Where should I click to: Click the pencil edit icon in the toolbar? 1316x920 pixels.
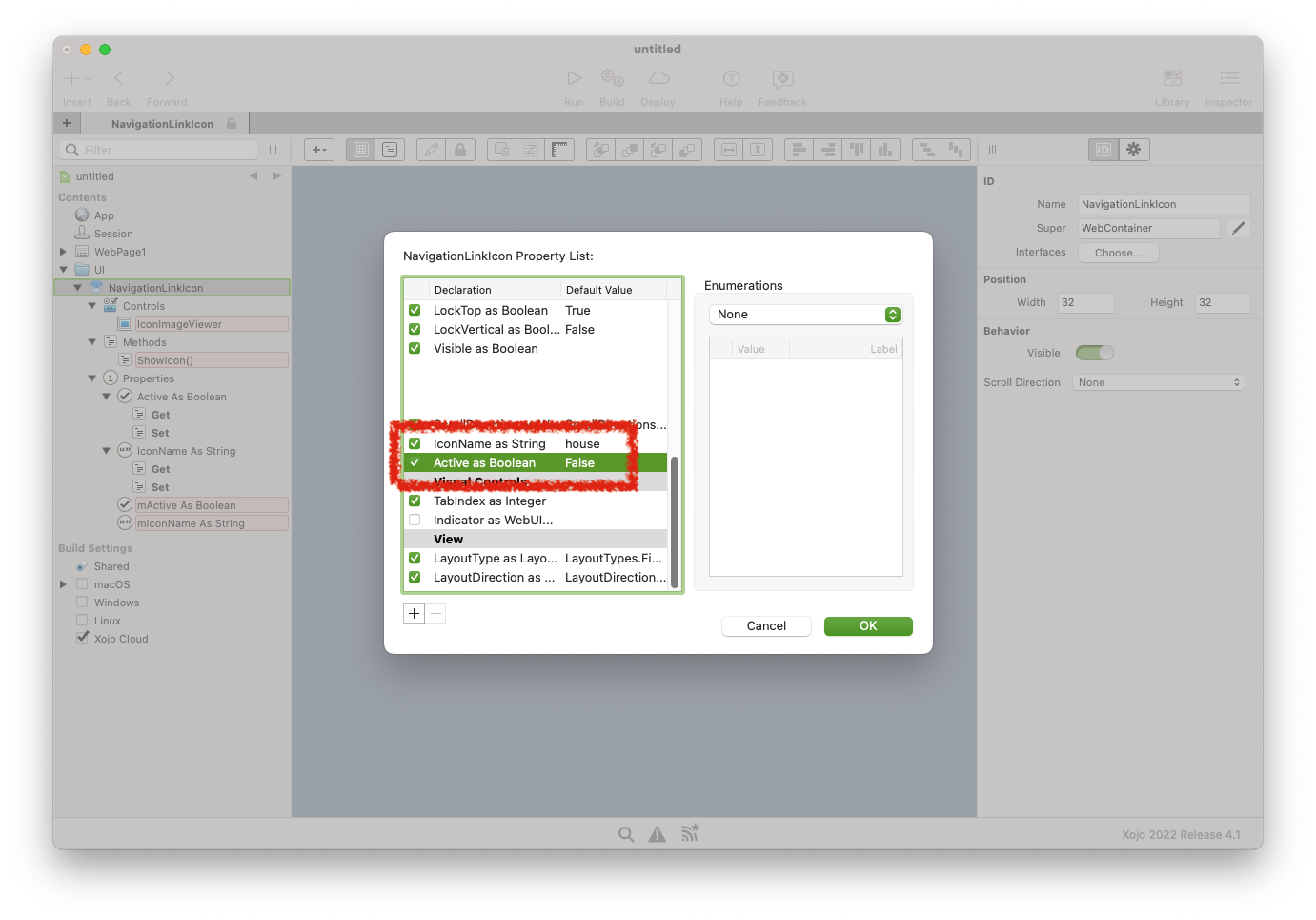pyautogui.click(x=430, y=150)
